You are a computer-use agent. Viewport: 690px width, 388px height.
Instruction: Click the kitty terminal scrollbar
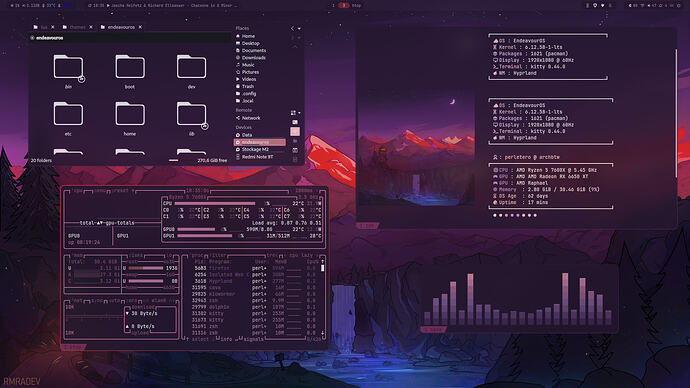coord(676,113)
